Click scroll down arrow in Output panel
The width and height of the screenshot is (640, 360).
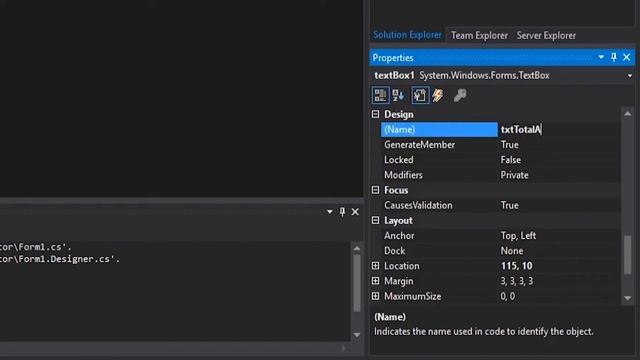point(357,335)
